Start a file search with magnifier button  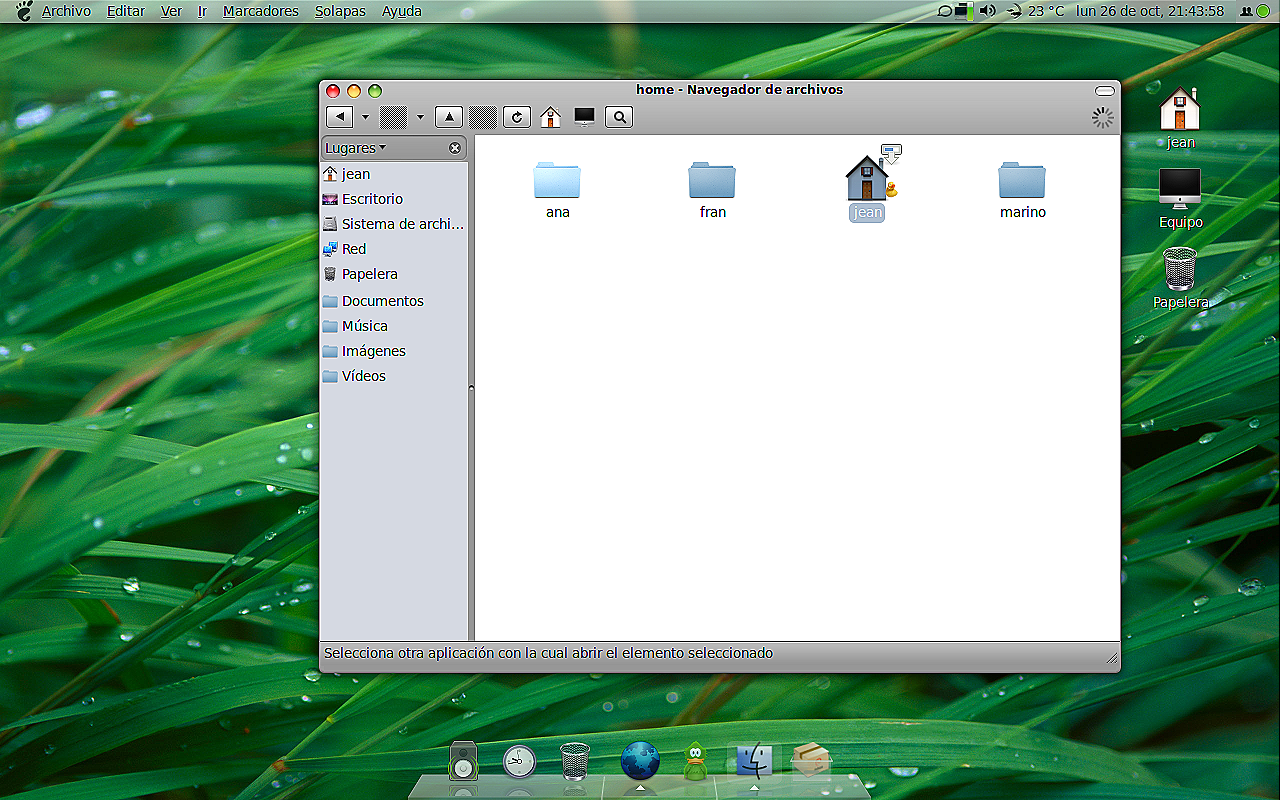point(619,117)
